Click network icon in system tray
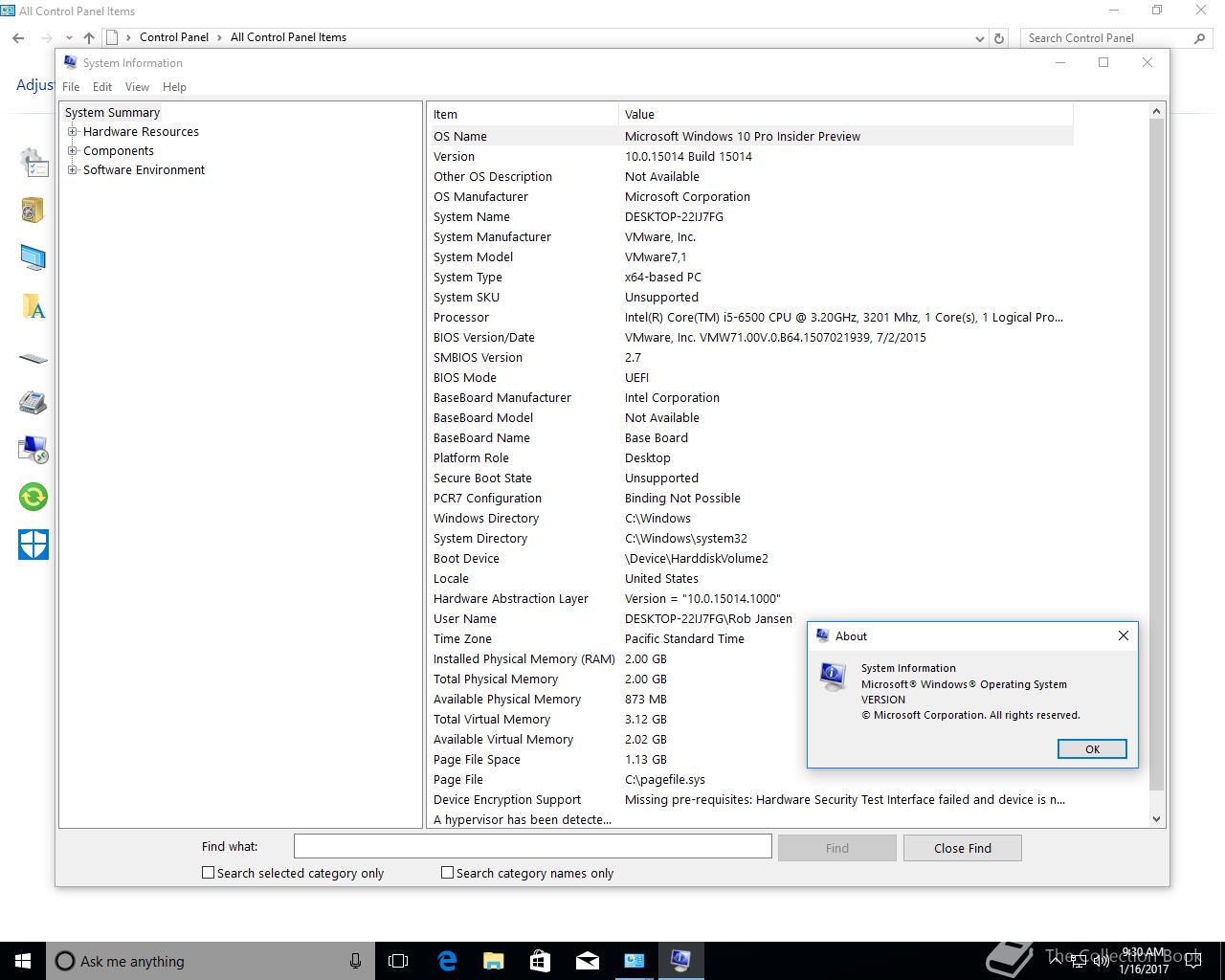The width and height of the screenshot is (1225, 980). tap(1078, 960)
